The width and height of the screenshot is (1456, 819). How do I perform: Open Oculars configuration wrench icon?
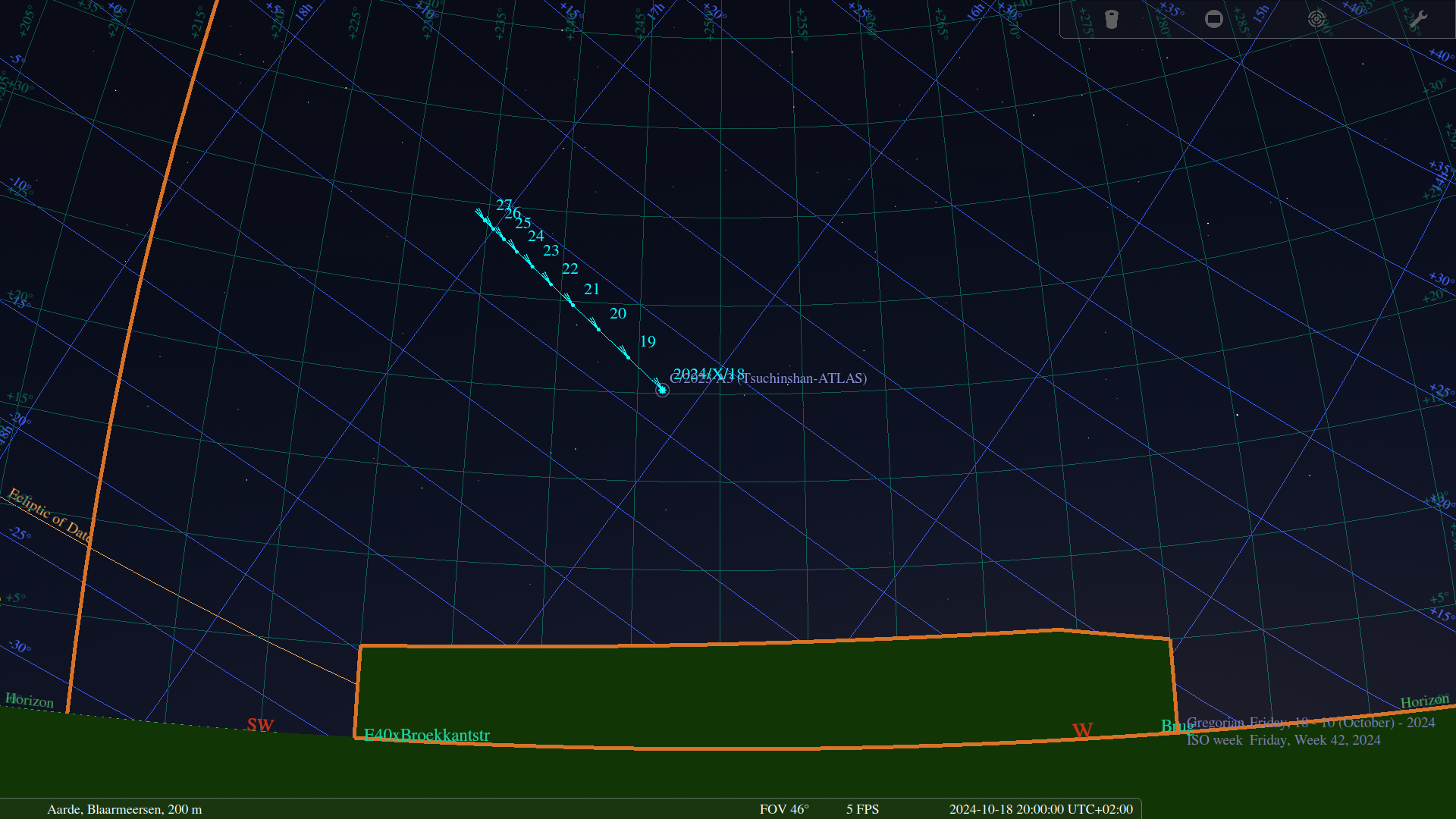[1418, 19]
